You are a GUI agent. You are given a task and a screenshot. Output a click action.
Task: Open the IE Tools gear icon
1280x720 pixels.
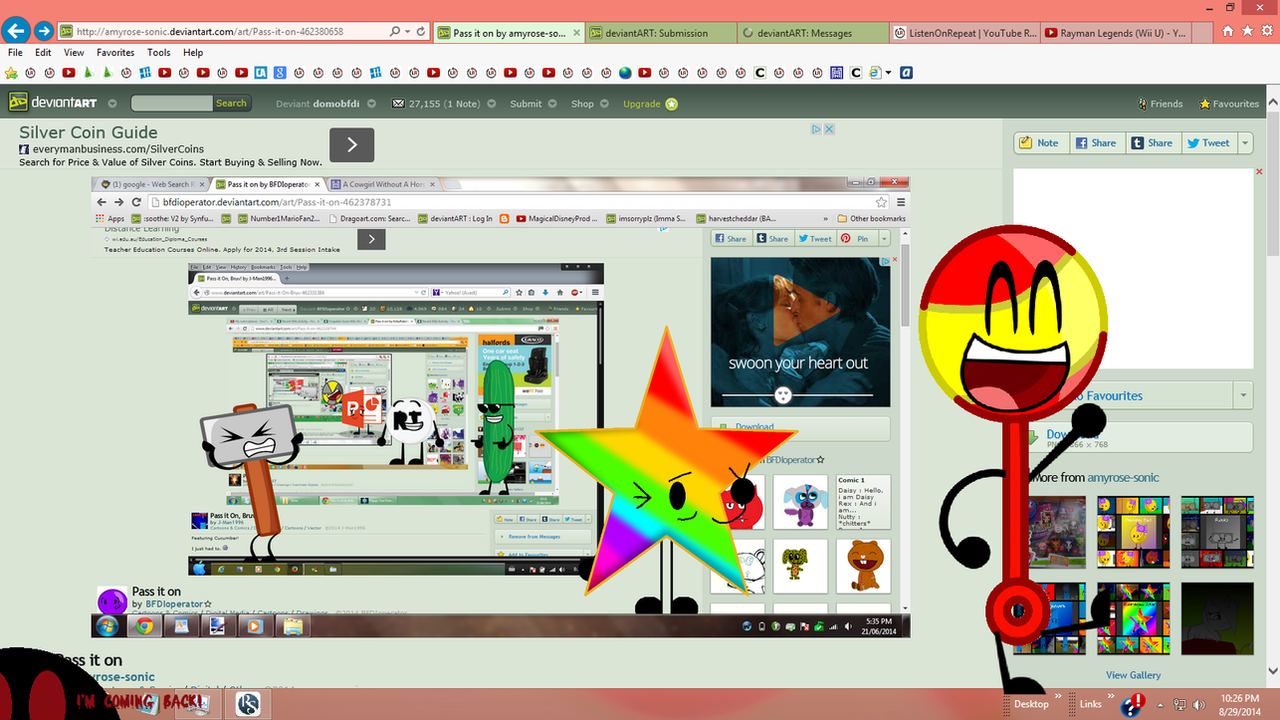pyautogui.click(x=1265, y=32)
